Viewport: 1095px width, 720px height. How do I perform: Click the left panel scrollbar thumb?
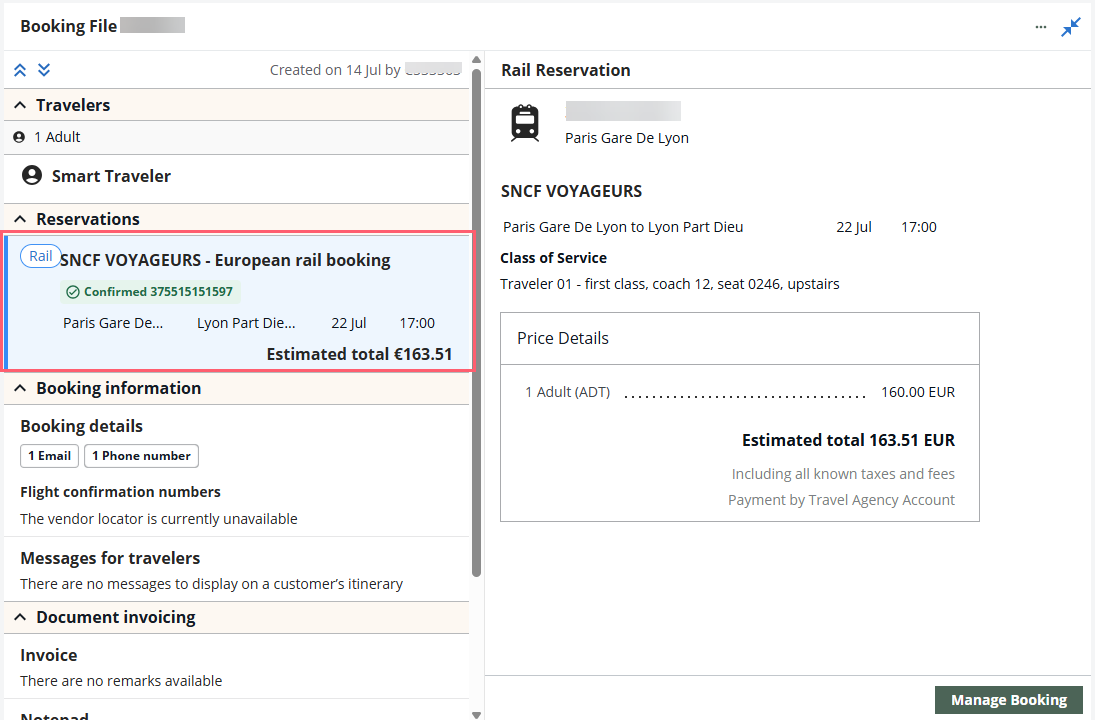(476, 323)
